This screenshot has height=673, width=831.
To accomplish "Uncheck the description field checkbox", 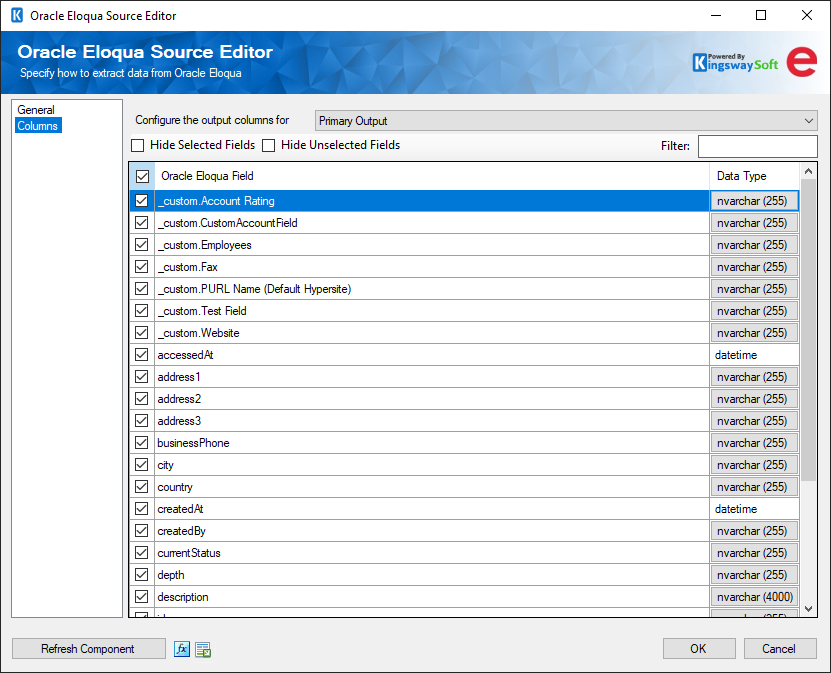I will (x=142, y=597).
